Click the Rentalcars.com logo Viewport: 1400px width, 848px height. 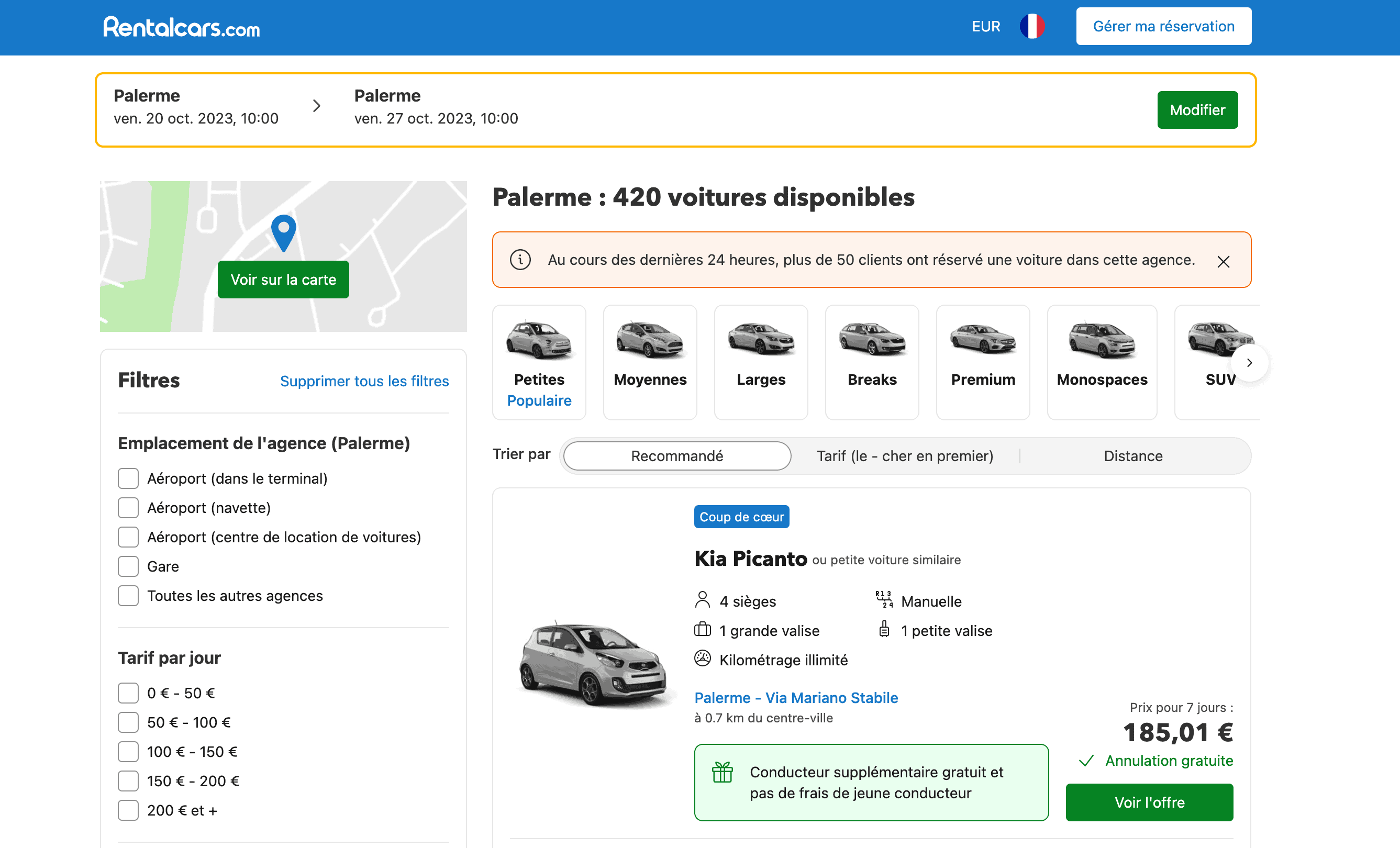(181, 27)
